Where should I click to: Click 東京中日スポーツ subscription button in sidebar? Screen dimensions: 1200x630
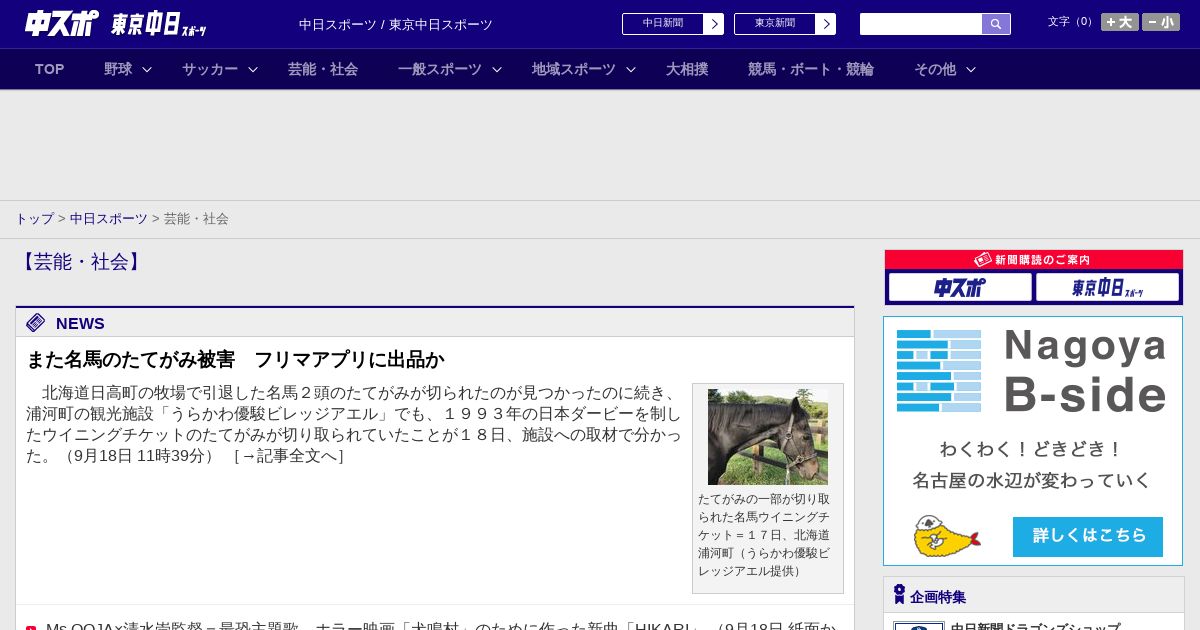(1107, 287)
